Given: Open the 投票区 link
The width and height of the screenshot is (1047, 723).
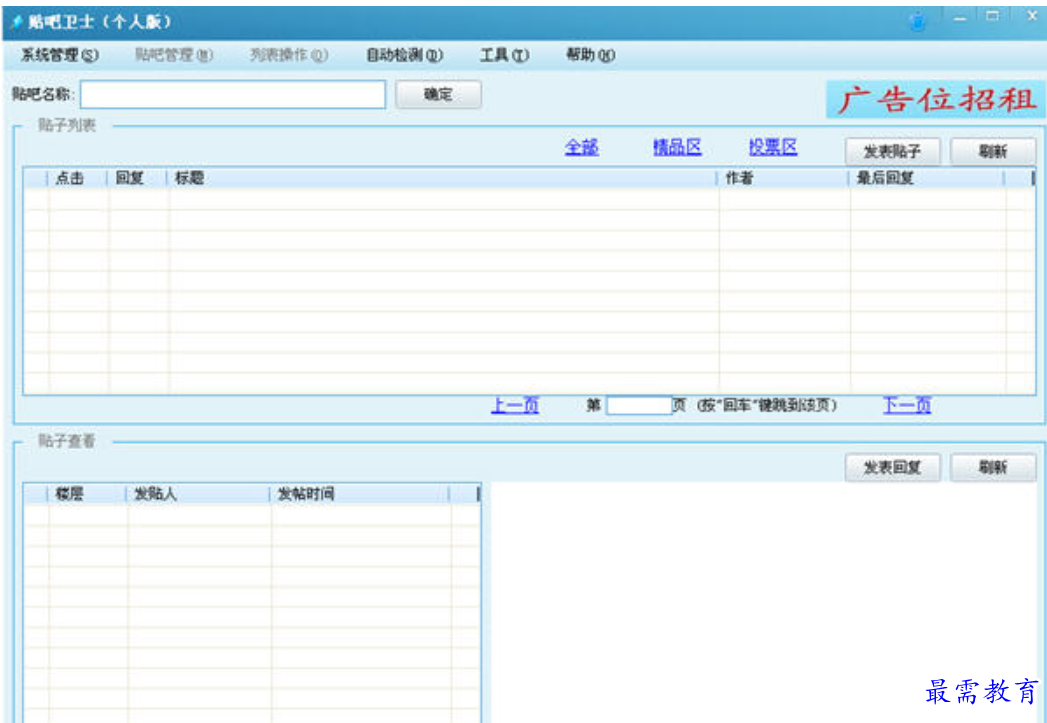Looking at the screenshot, I should [x=773, y=148].
